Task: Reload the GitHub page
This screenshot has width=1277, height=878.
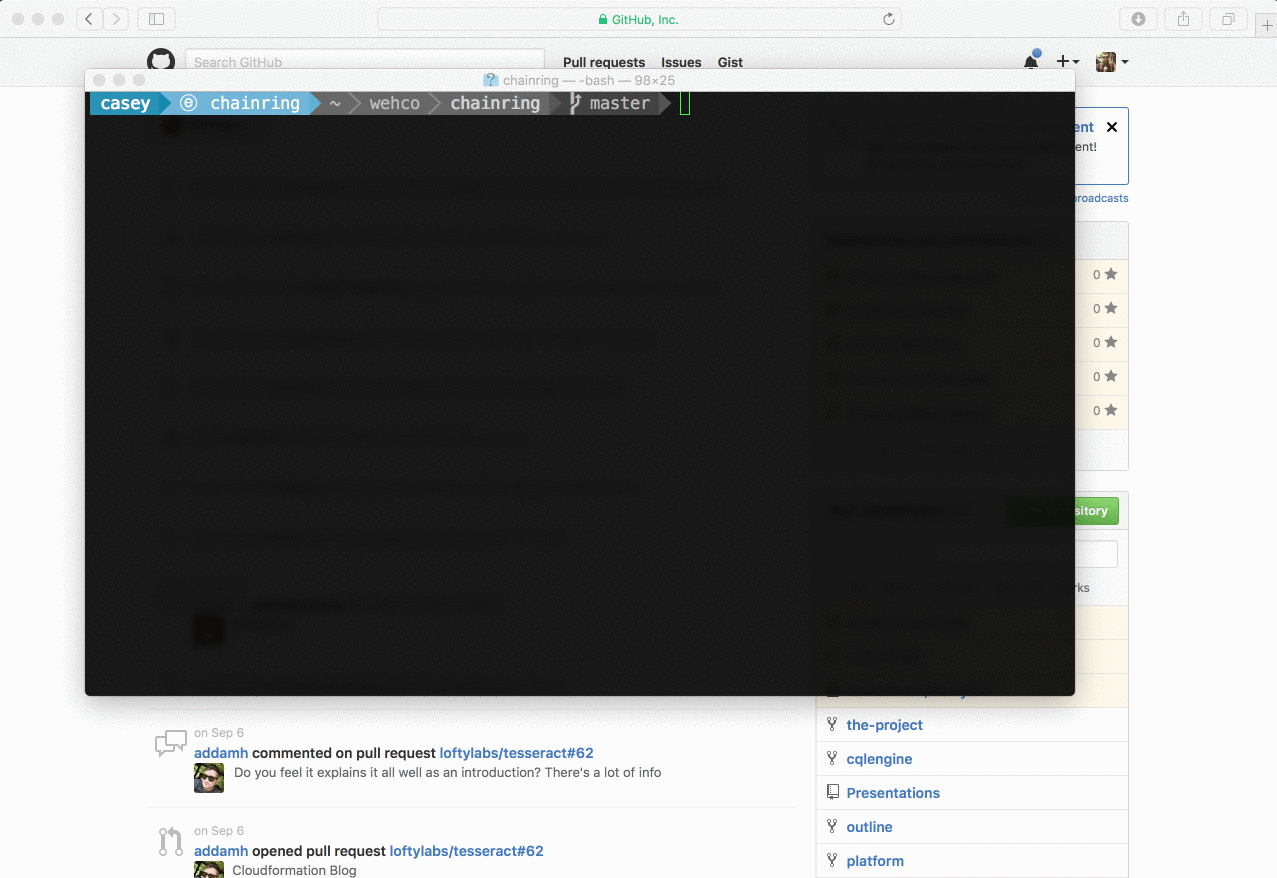Action: [888, 19]
